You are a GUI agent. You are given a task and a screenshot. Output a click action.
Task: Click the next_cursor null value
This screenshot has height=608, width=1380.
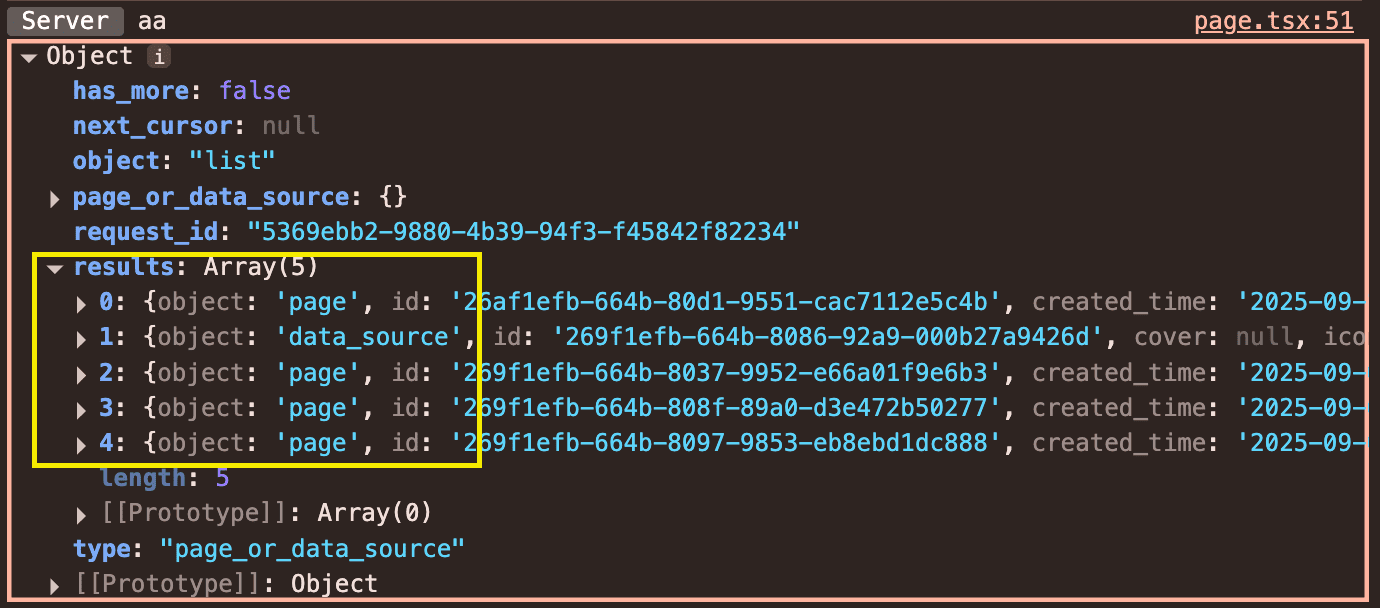click(291, 126)
